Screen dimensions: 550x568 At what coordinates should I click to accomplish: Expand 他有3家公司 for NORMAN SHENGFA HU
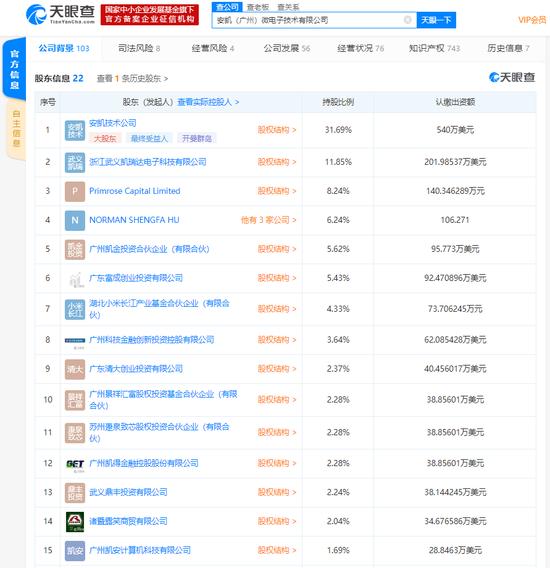click(268, 220)
